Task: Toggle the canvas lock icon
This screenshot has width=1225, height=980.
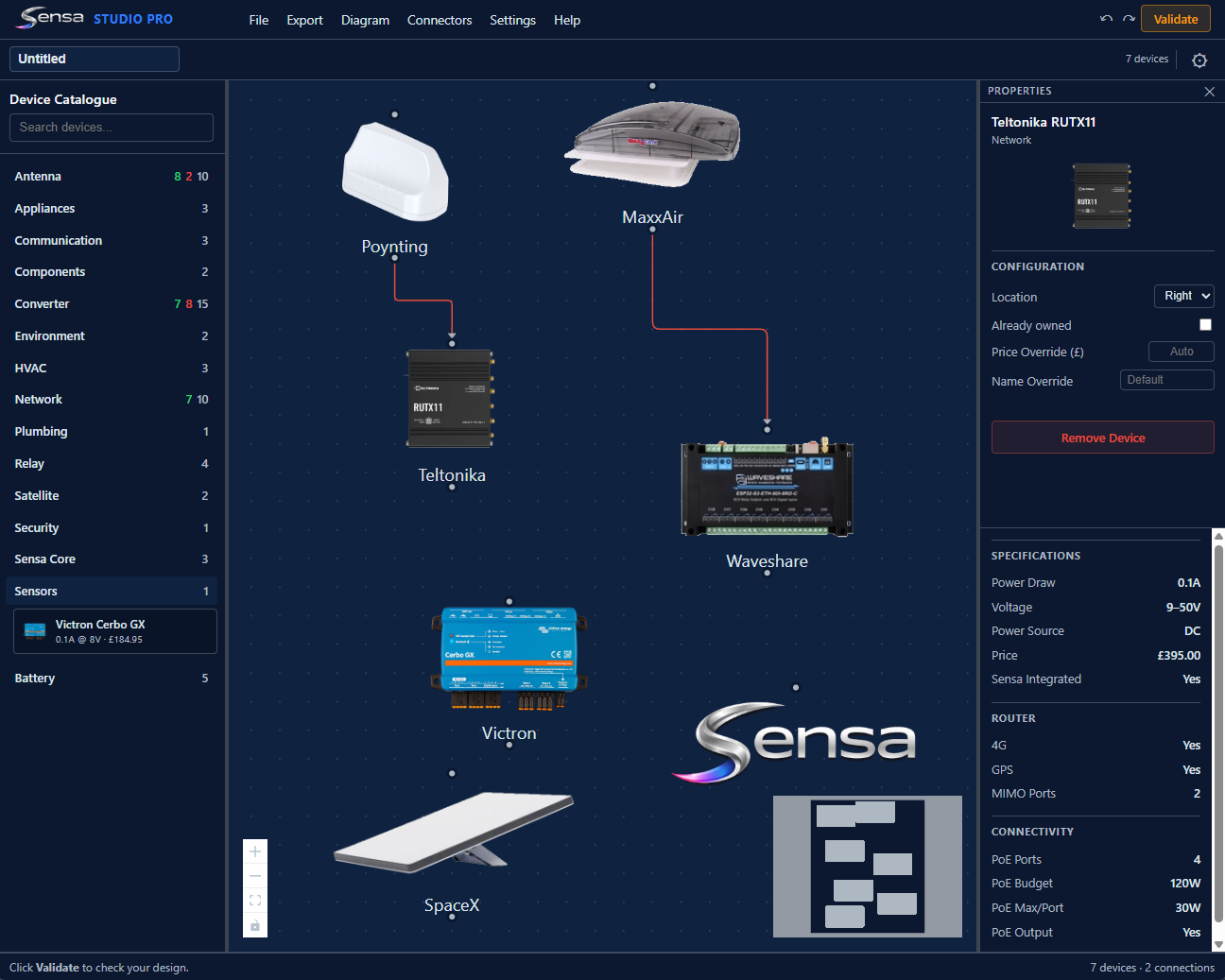Action: click(255, 925)
